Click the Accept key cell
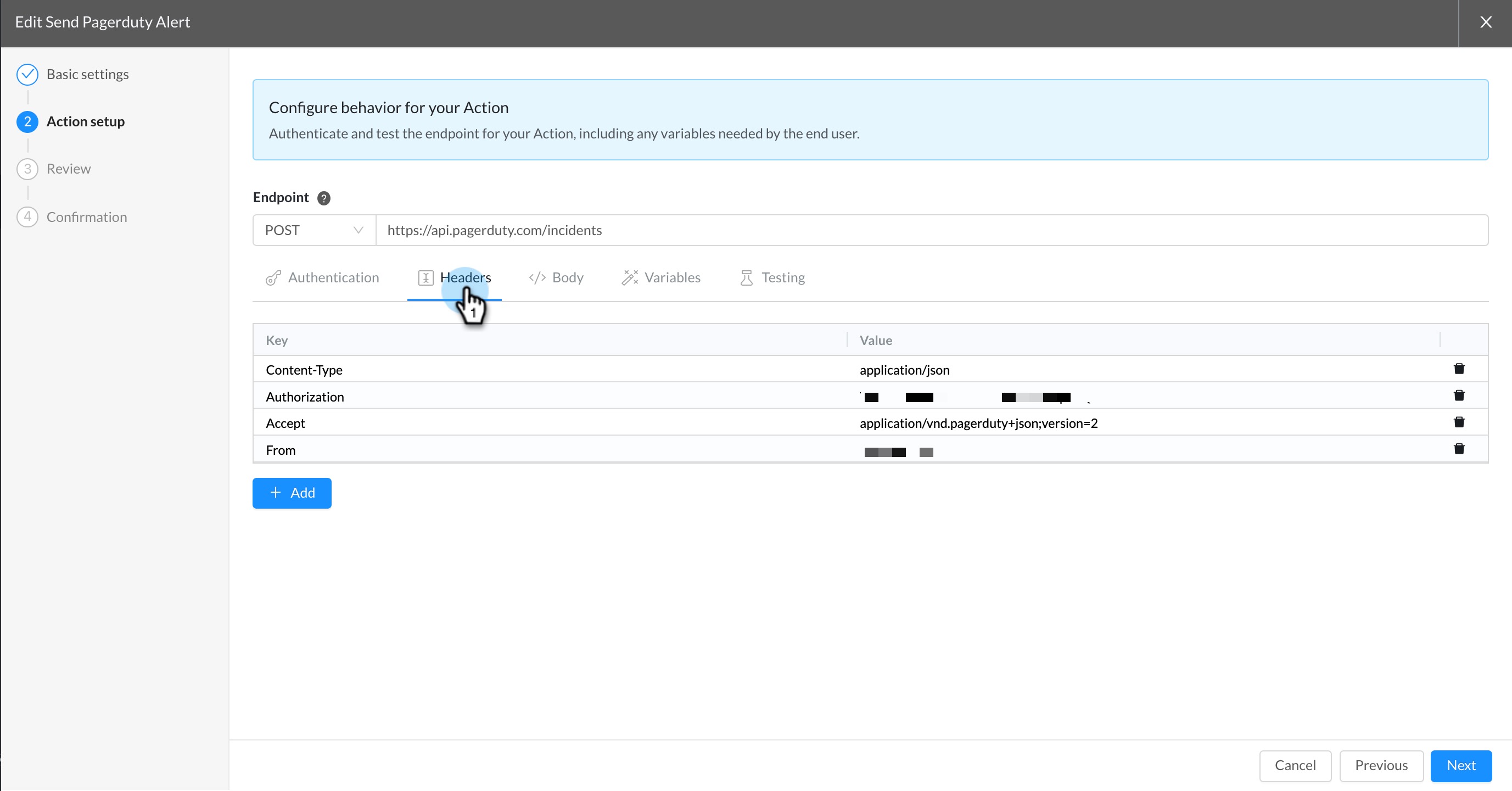The image size is (1512, 791). coord(550,424)
